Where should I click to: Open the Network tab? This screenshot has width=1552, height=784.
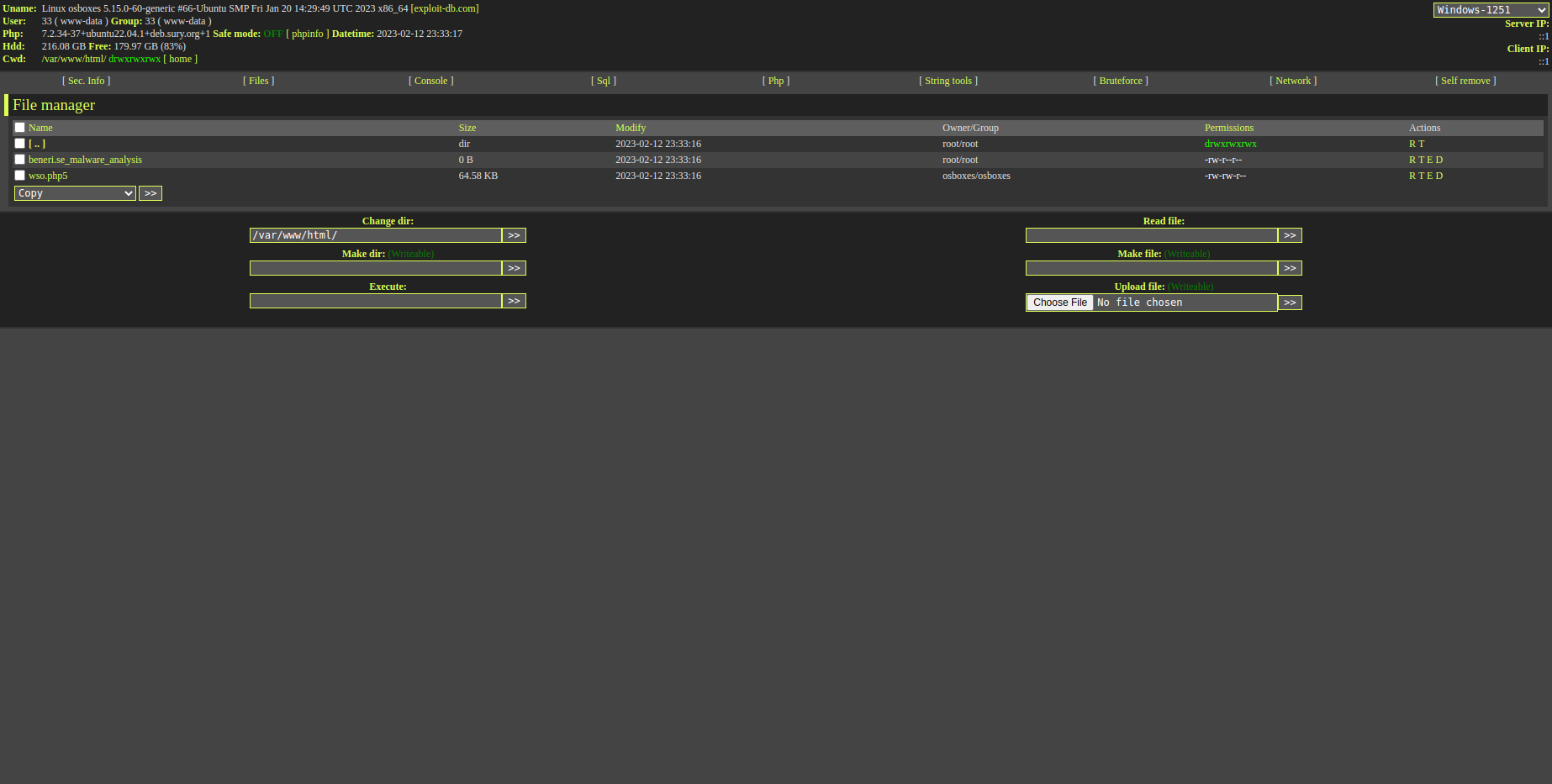click(x=1293, y=81)
